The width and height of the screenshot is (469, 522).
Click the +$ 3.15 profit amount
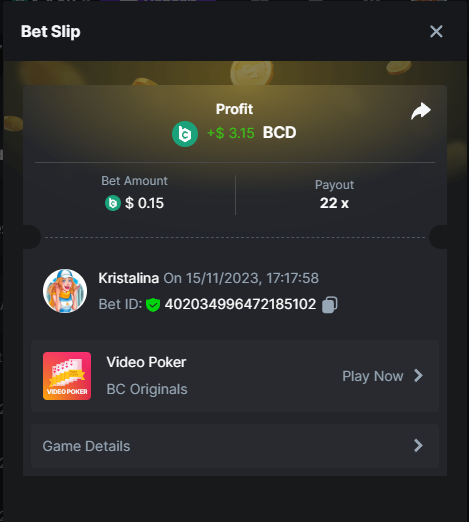[231, 133]
